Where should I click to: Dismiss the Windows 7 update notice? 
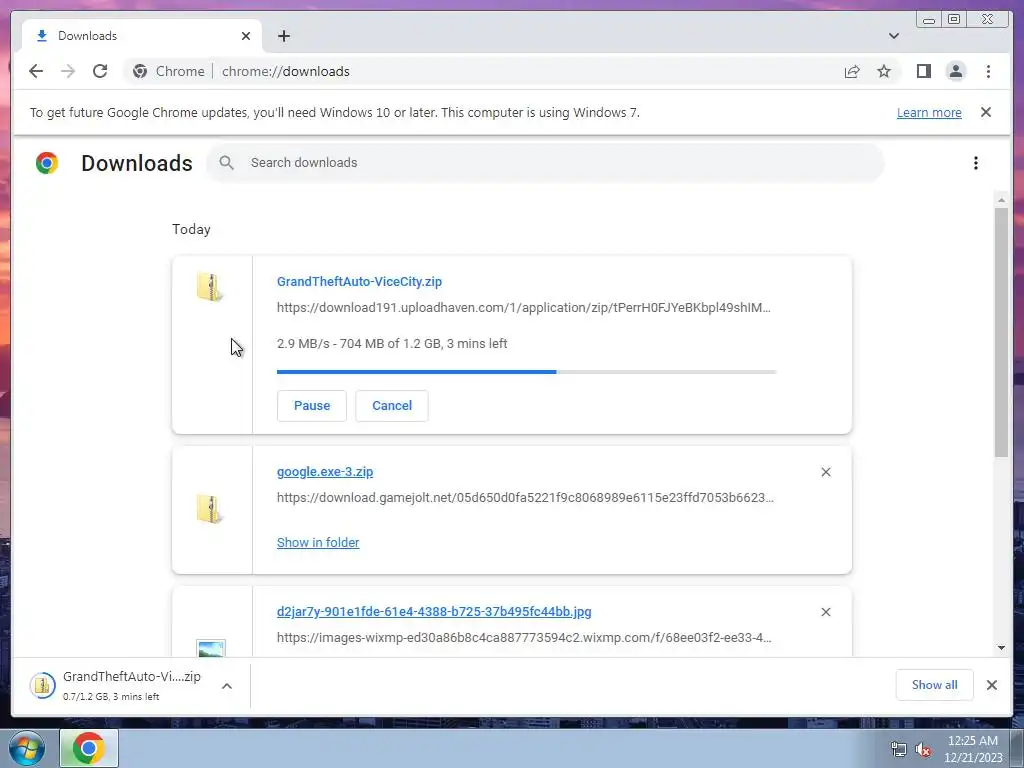[985, 112]
